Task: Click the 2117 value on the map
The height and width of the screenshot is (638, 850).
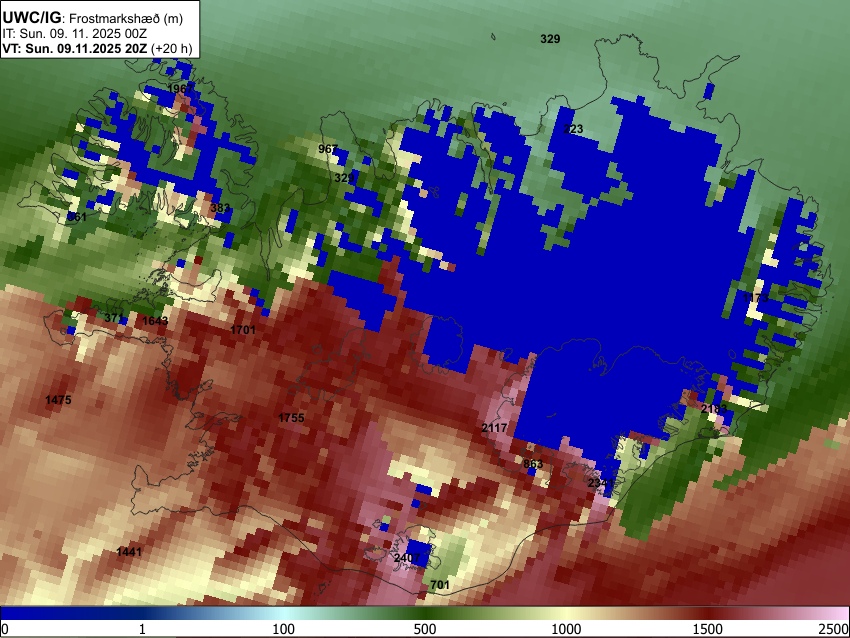Action: tap(494, 428)
